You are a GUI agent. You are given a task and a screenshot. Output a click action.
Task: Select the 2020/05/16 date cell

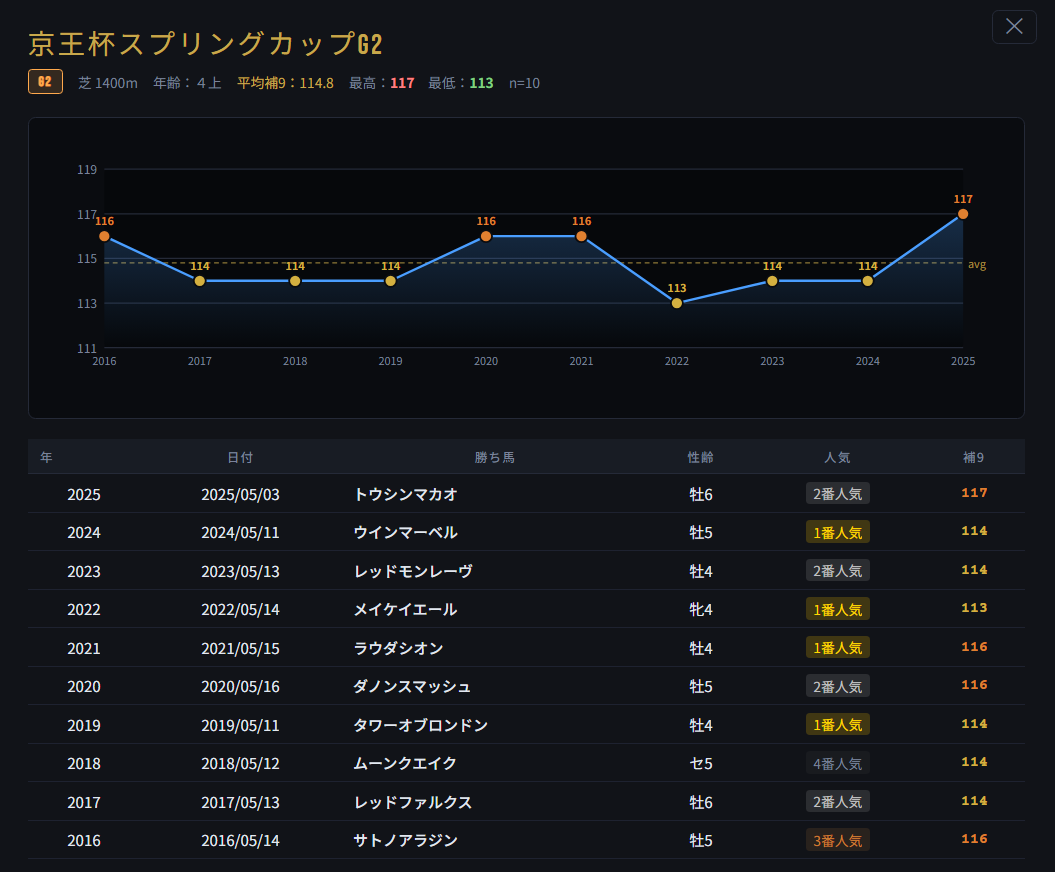240,686
